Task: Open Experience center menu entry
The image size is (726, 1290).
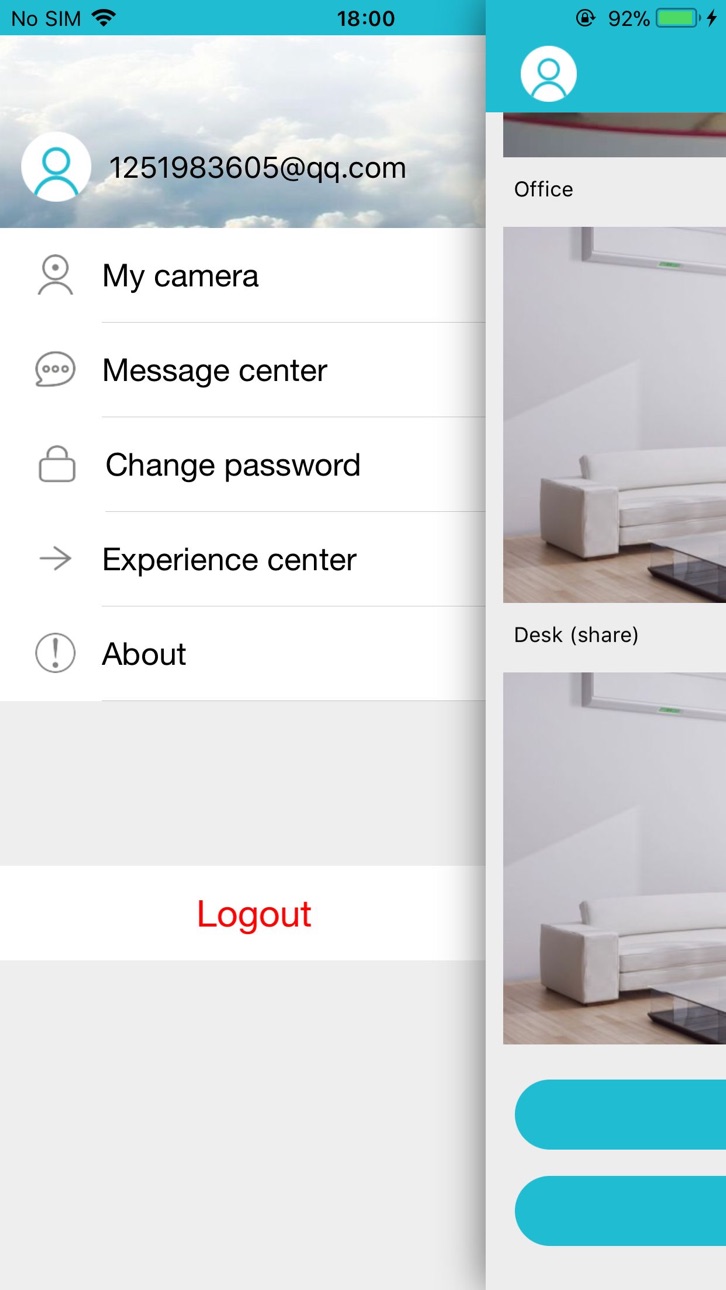Action: pos(243,560)
